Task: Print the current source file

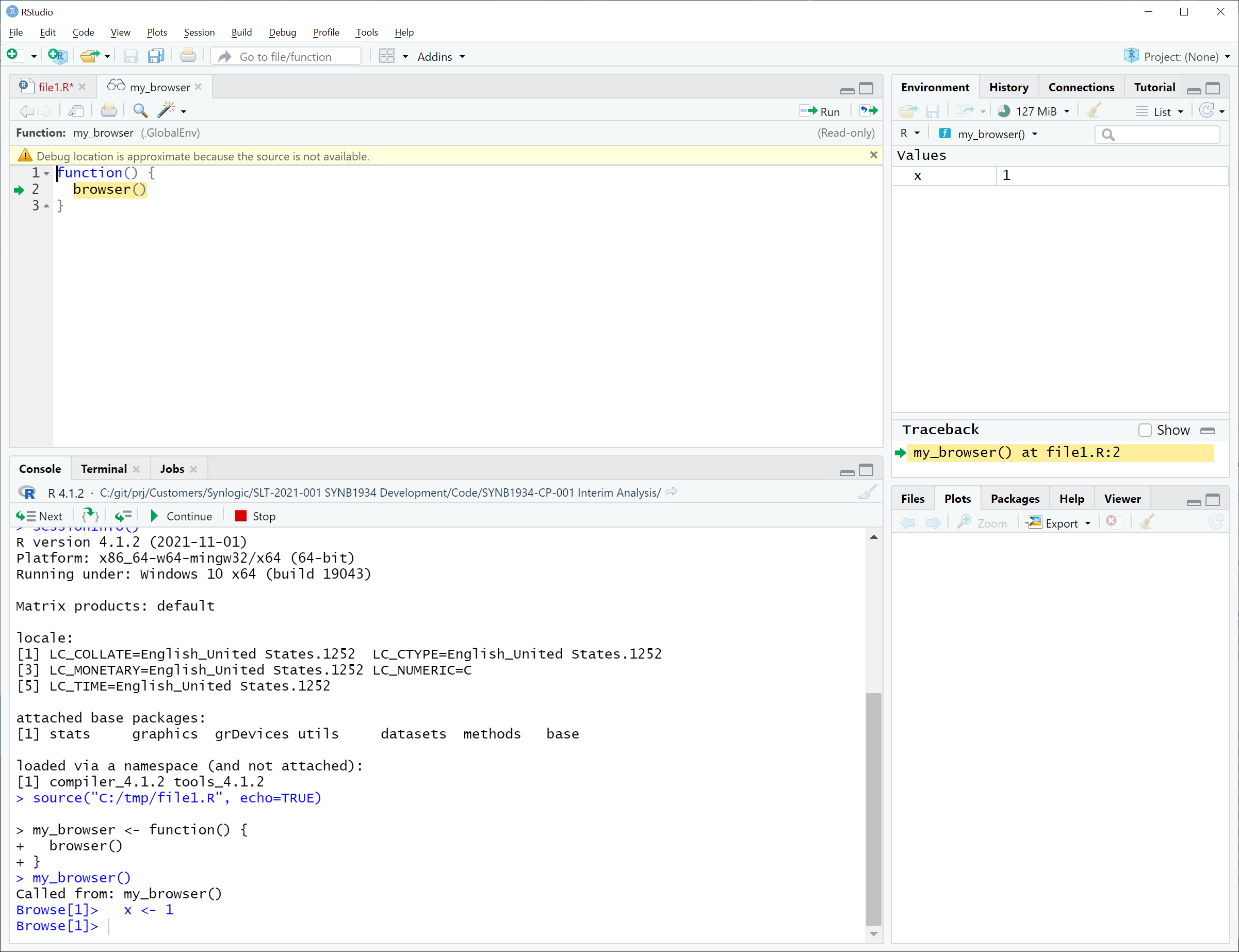Action: pyautogui.click(x=109, y=110)
